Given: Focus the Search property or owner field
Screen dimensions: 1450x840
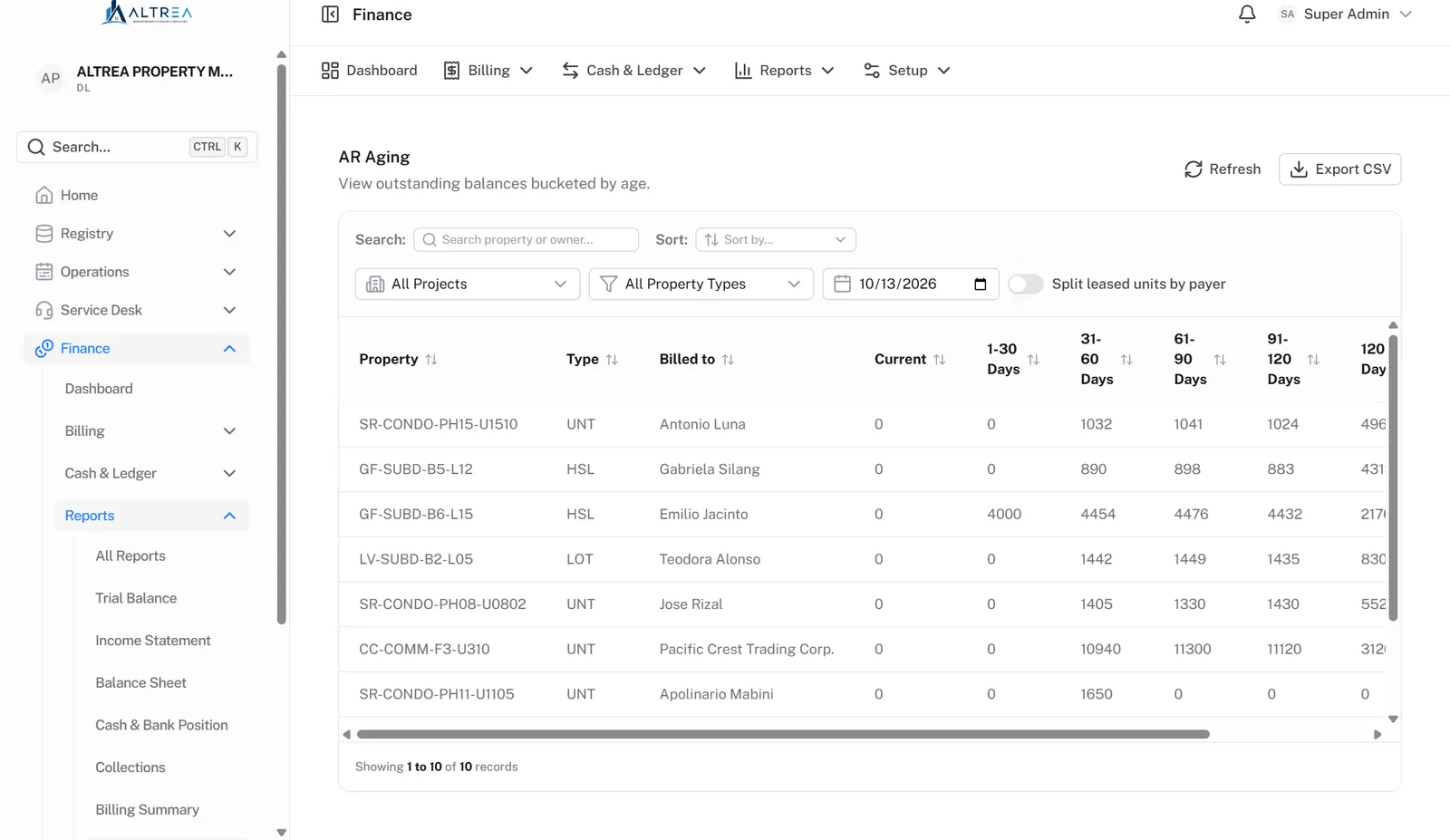Looking at the screenshot, I should [527, 240].
